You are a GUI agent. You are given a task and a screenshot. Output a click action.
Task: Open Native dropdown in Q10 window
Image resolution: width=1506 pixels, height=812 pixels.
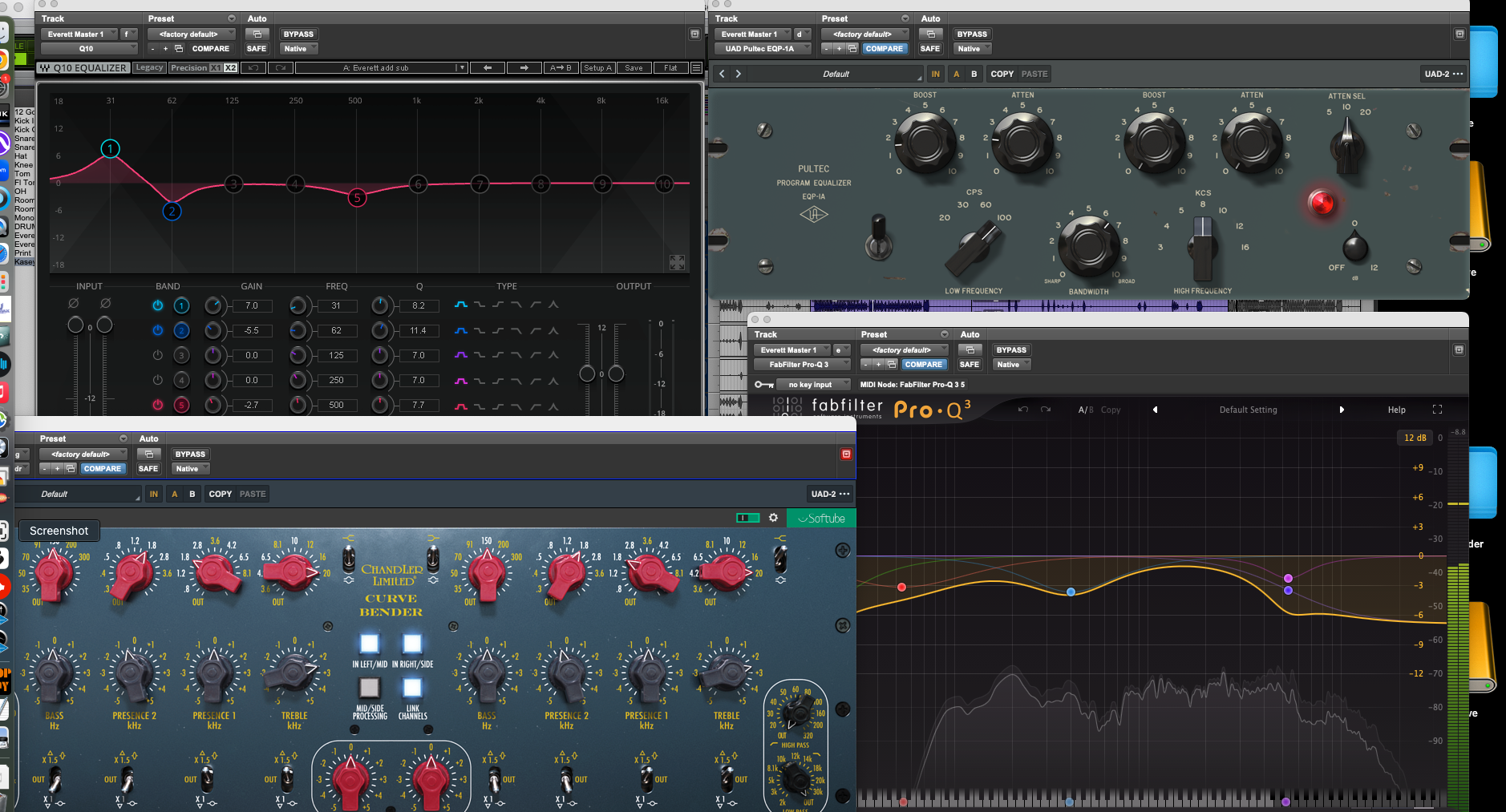[299, 49]
